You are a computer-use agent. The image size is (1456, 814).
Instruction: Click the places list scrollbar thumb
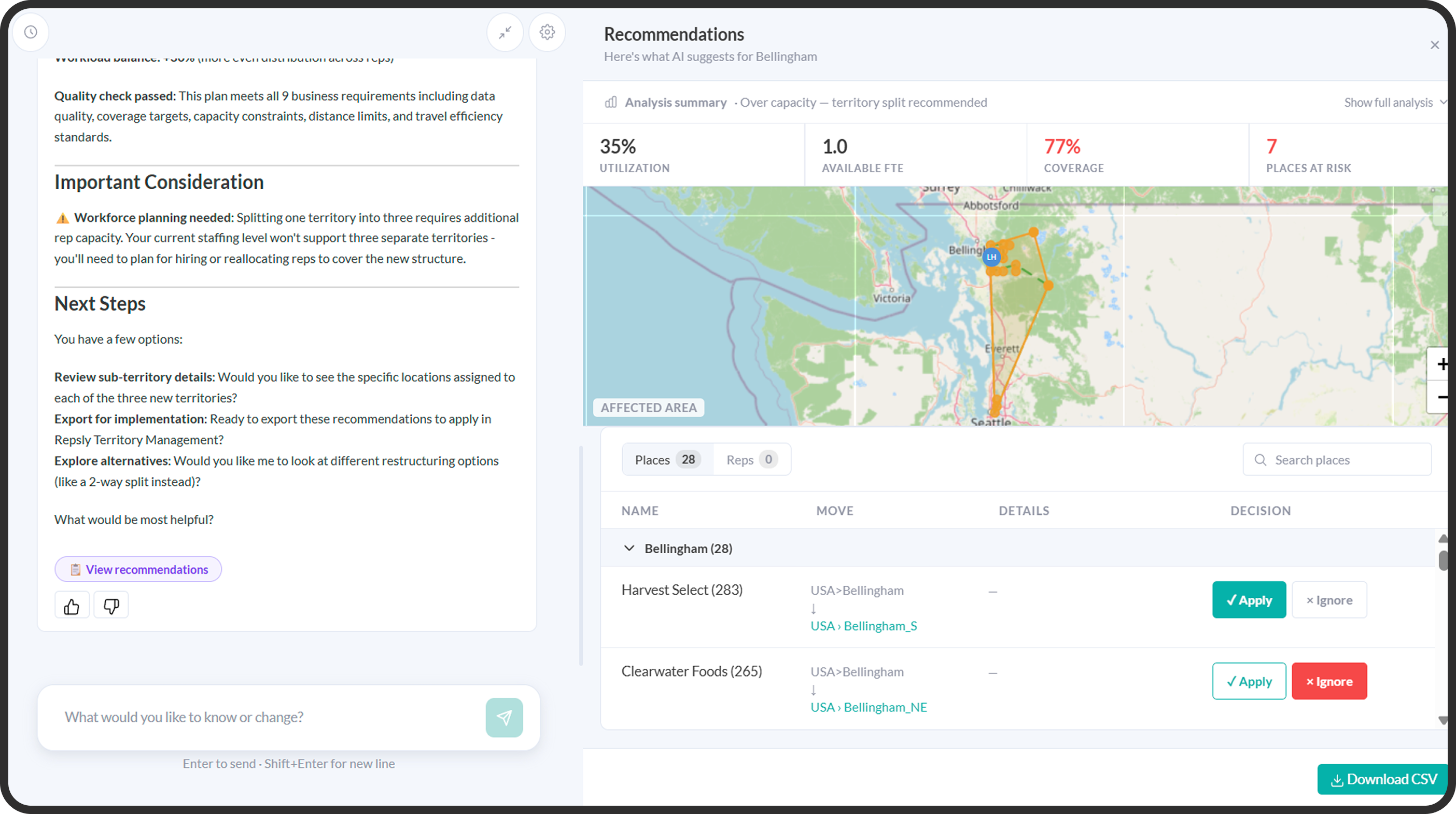point(1443,560)
